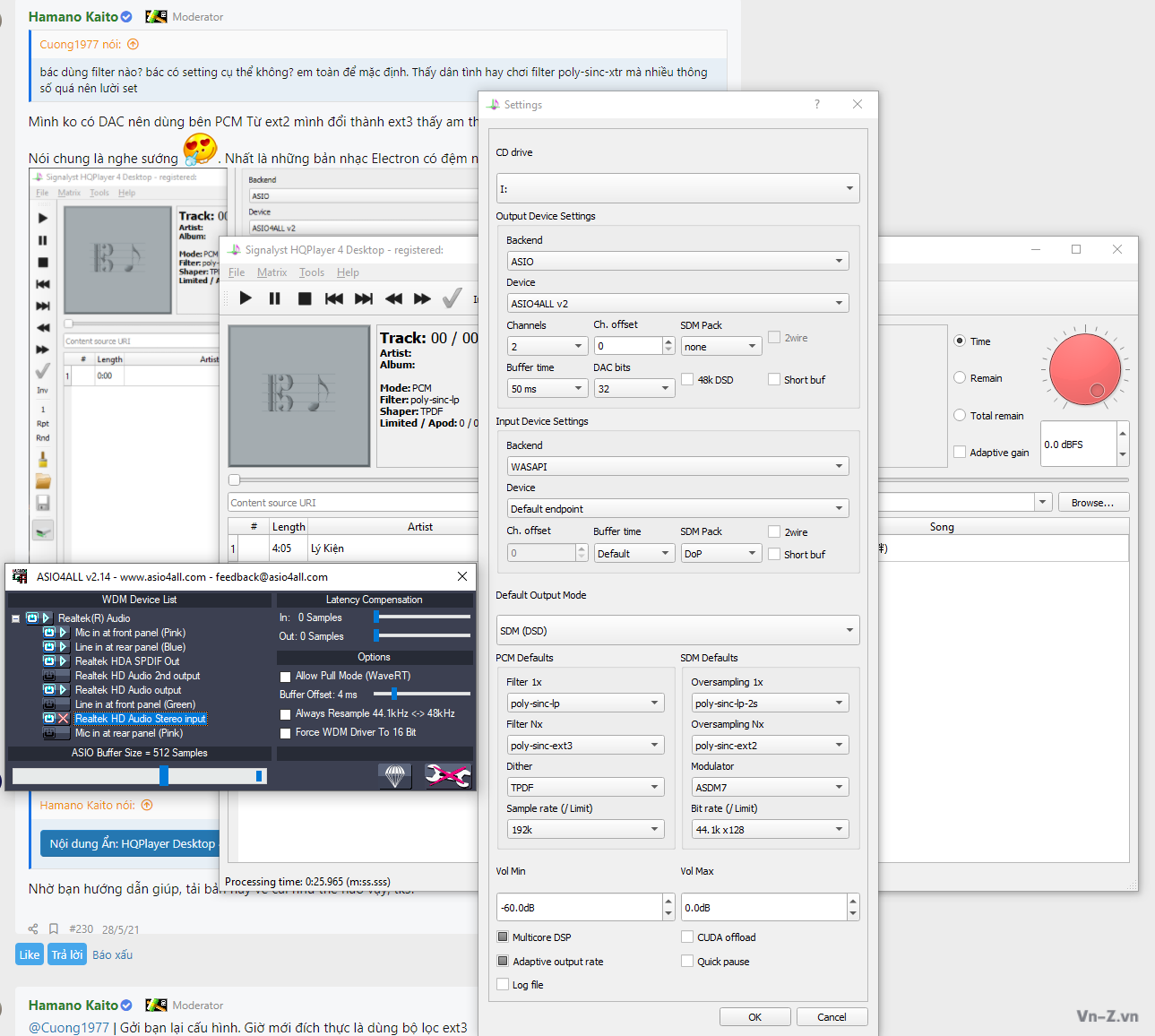This screenshot has width=1155, height=1036.
Task: Open output Device ASIO4ALL v2 dropdown
Action: [x=677, y=303]
